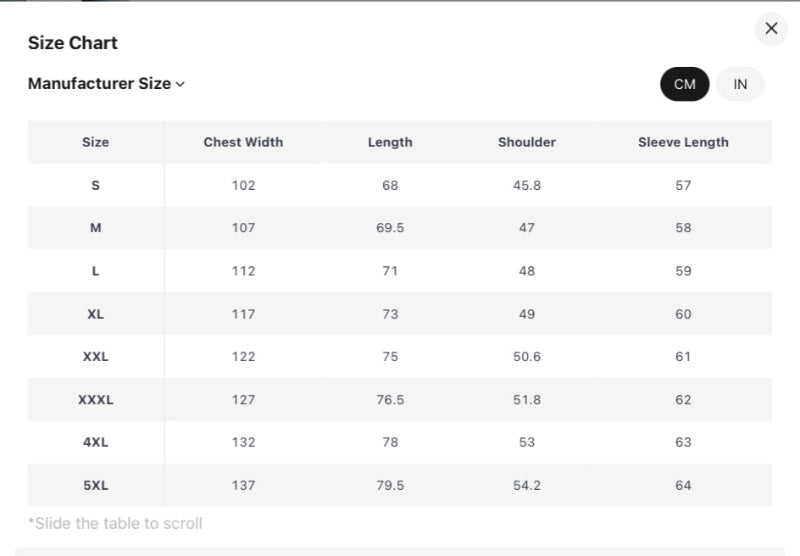Click the Sleeve Length column header
The height and width of the screenshot is (556, 800).
(683, 142)
